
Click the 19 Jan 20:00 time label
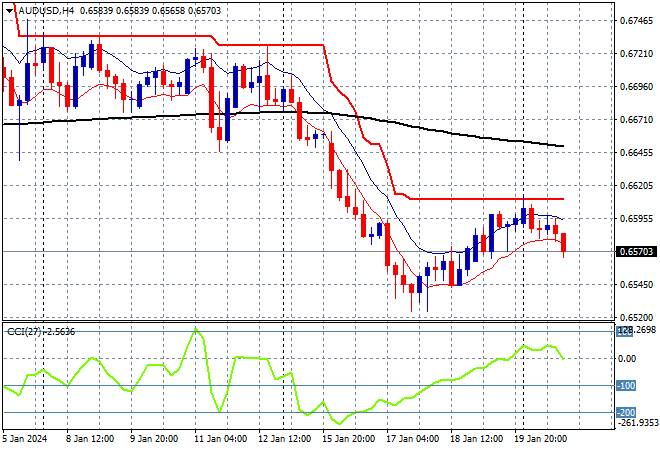(540, 439)
